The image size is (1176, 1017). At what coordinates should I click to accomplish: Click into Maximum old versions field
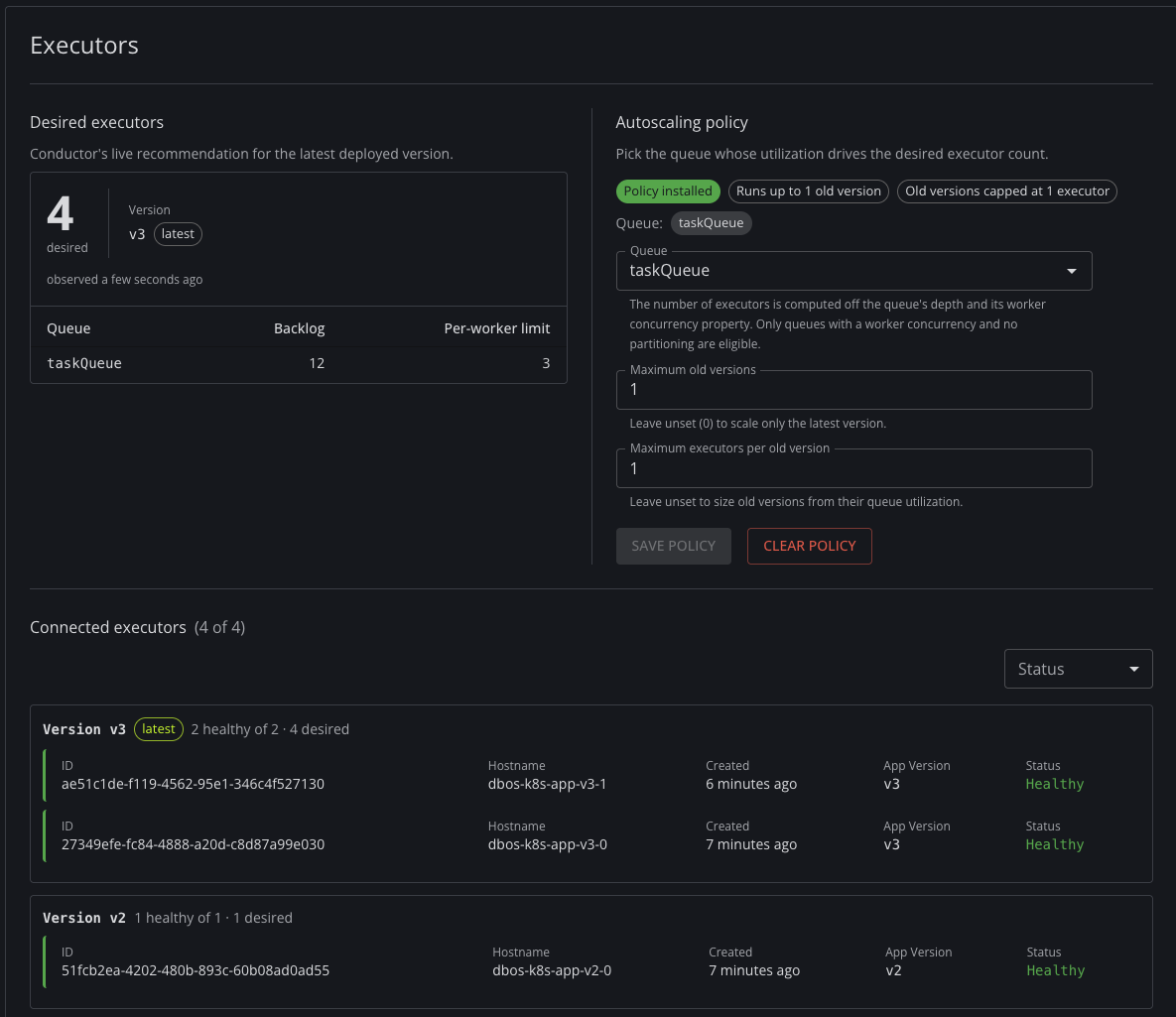[854, 390]
